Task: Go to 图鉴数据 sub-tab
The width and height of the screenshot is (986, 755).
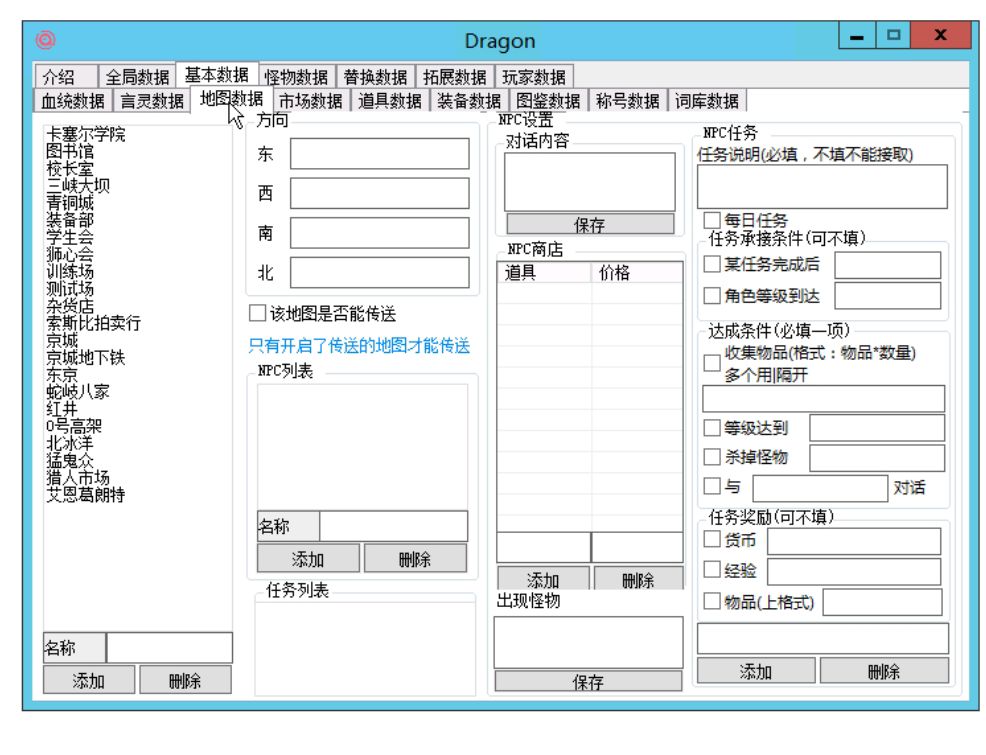Action: tap(548, 101)
